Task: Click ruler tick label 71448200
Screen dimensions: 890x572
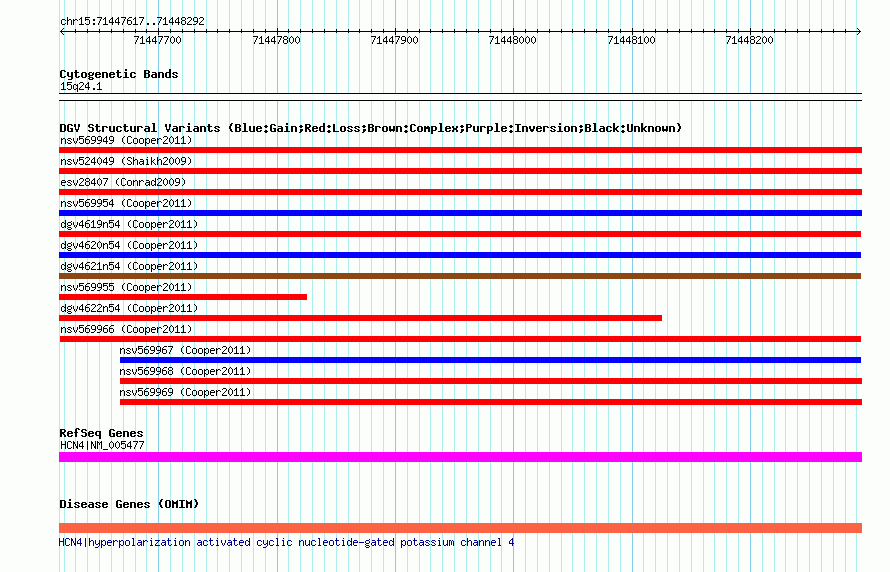Action: (749, 40)
